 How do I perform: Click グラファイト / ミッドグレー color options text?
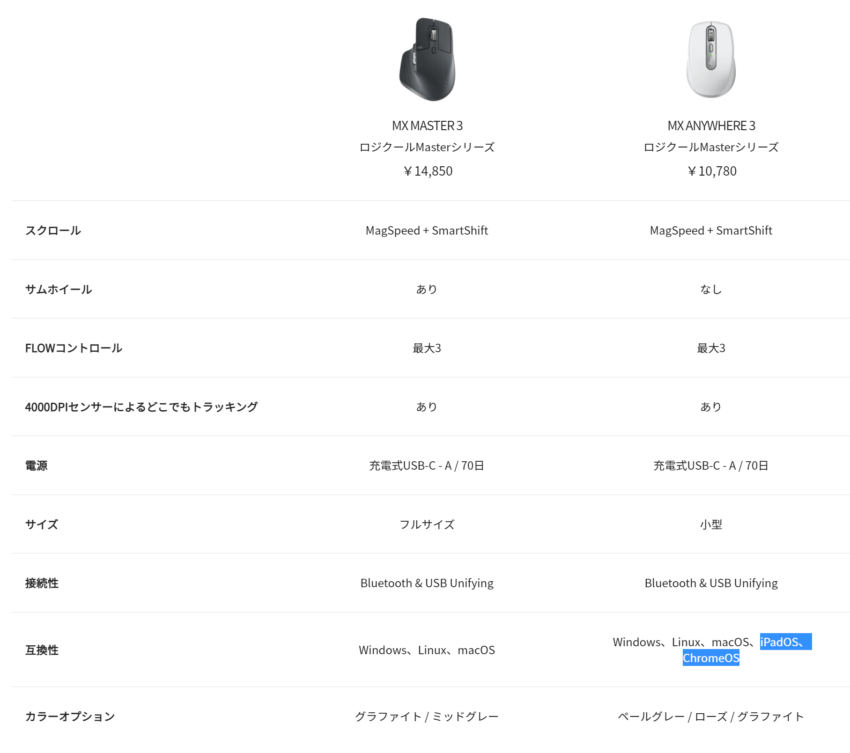pyautogui.click(x=427, y=717)
